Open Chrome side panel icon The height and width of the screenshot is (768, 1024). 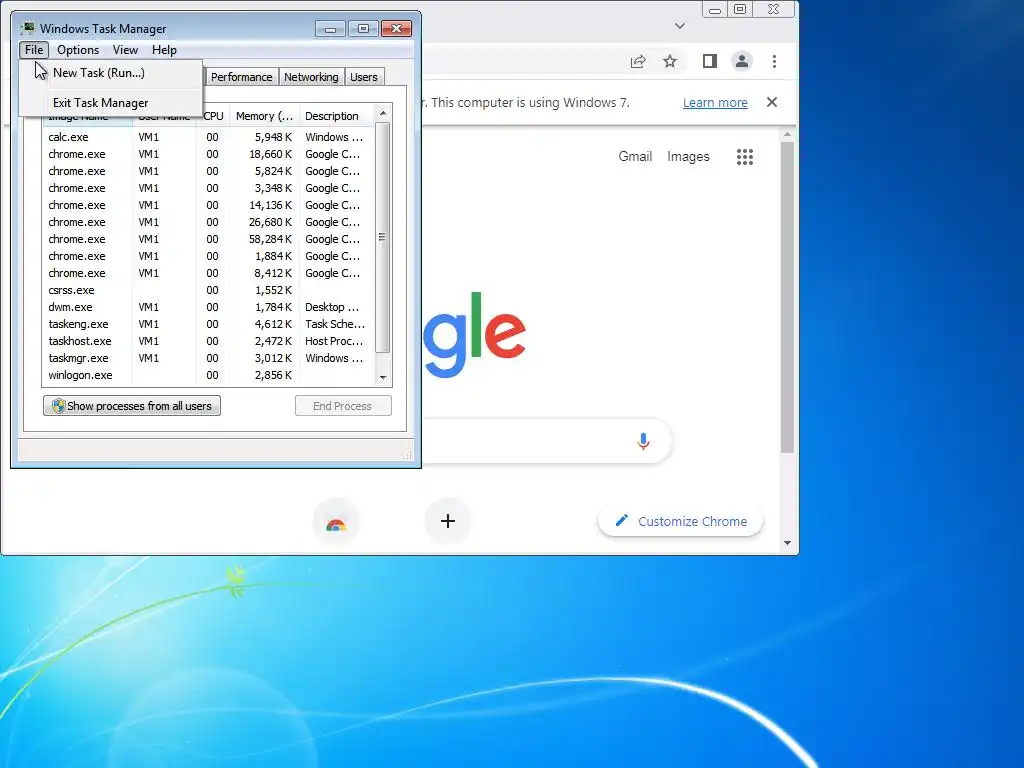coord(710,61)
